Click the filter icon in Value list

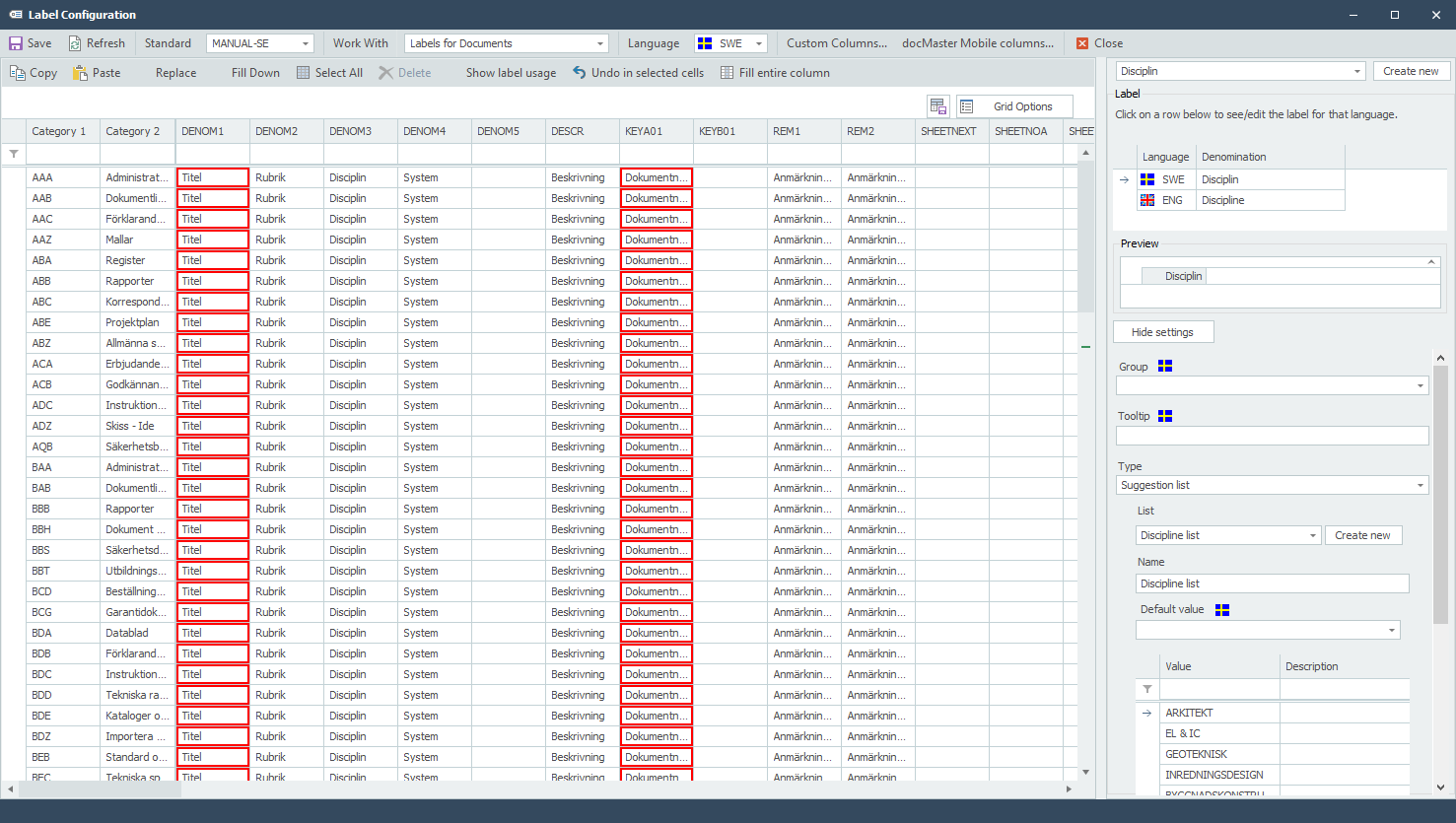point(1147,689)
